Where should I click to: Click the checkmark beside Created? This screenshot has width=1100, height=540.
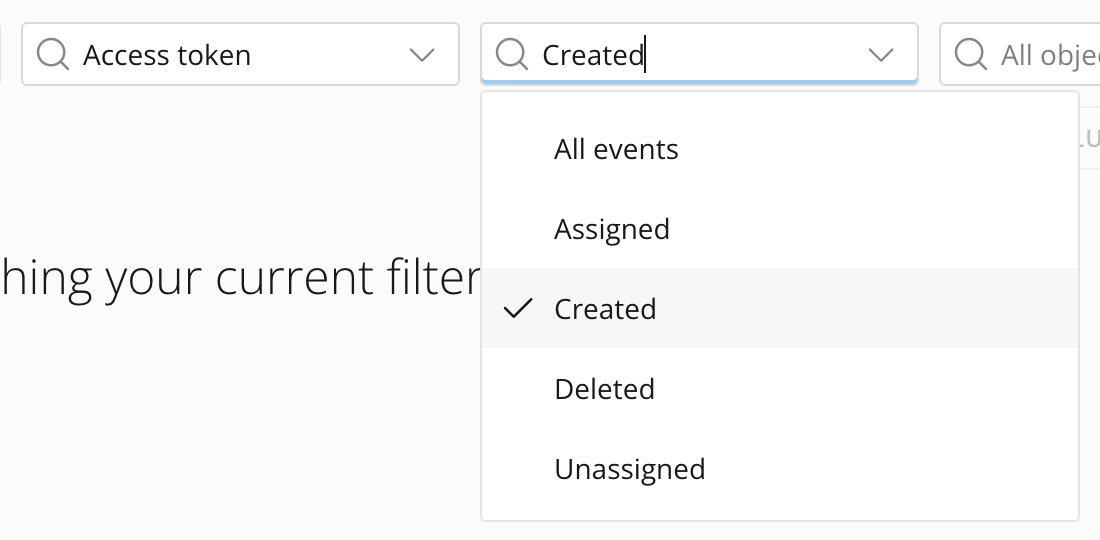518,308
